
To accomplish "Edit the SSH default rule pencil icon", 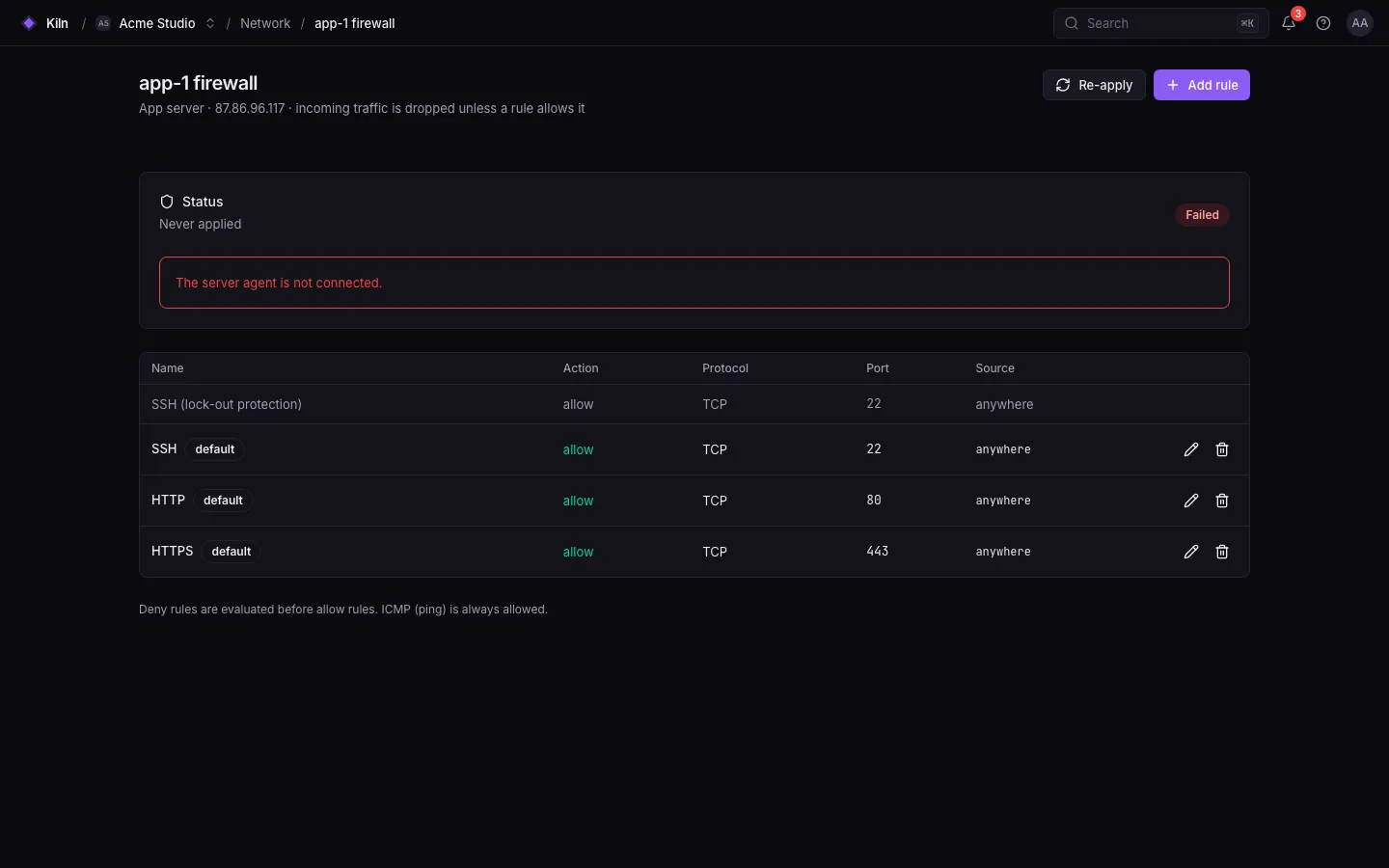I will 1191,449.
